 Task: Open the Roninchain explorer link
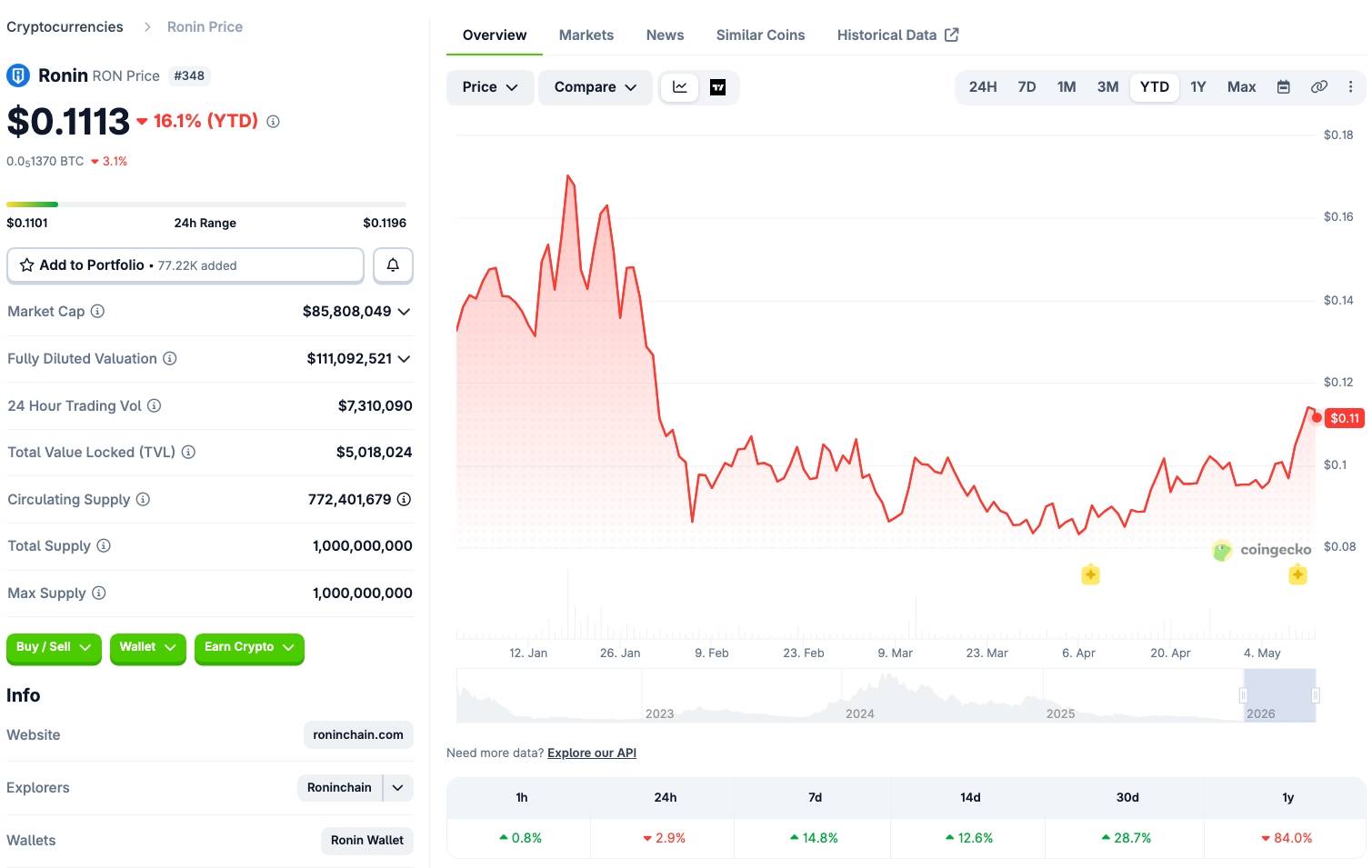[x=339, y=788]
